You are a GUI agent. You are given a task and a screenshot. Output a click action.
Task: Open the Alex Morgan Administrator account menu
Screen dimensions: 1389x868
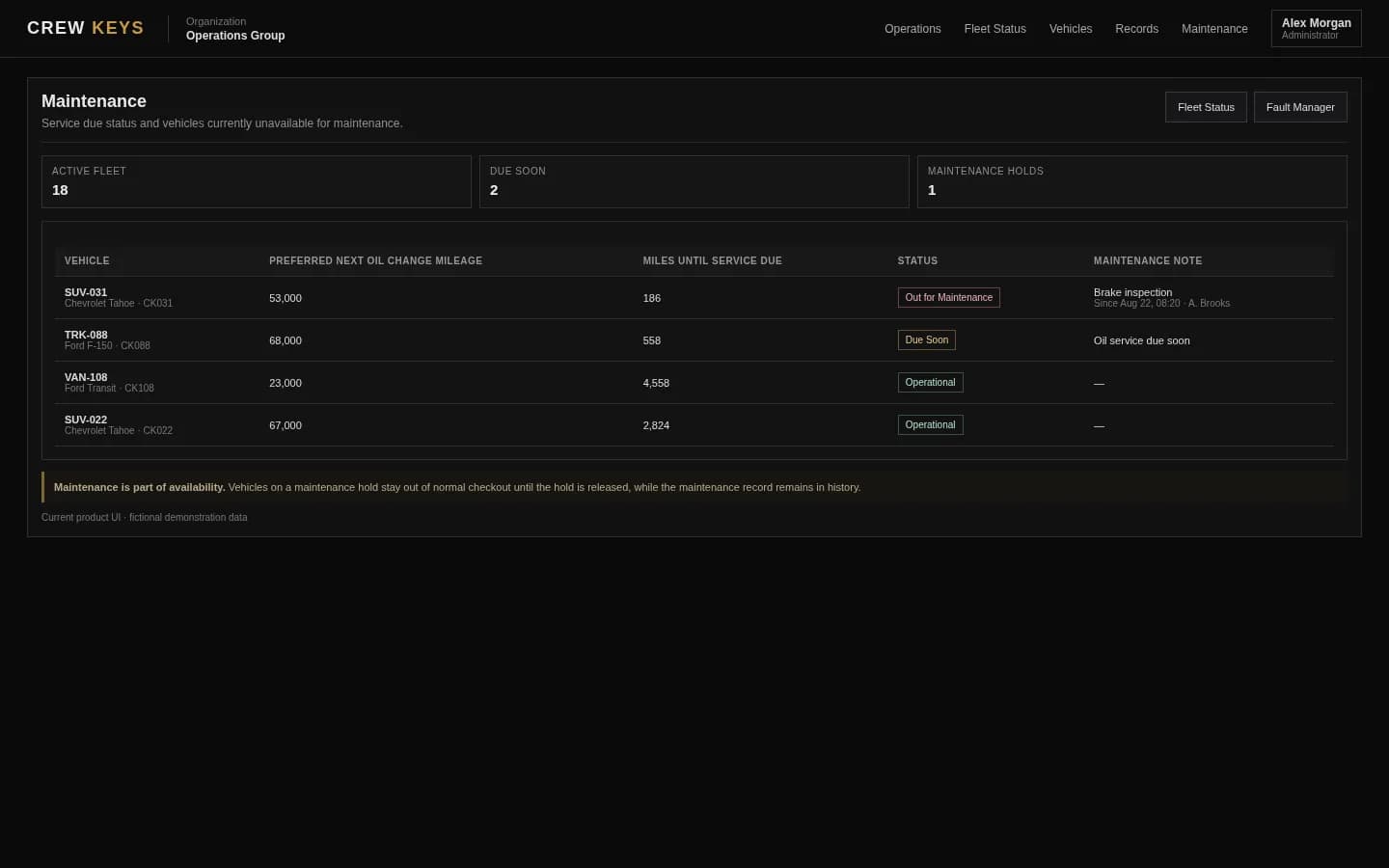click(1316, 29)
